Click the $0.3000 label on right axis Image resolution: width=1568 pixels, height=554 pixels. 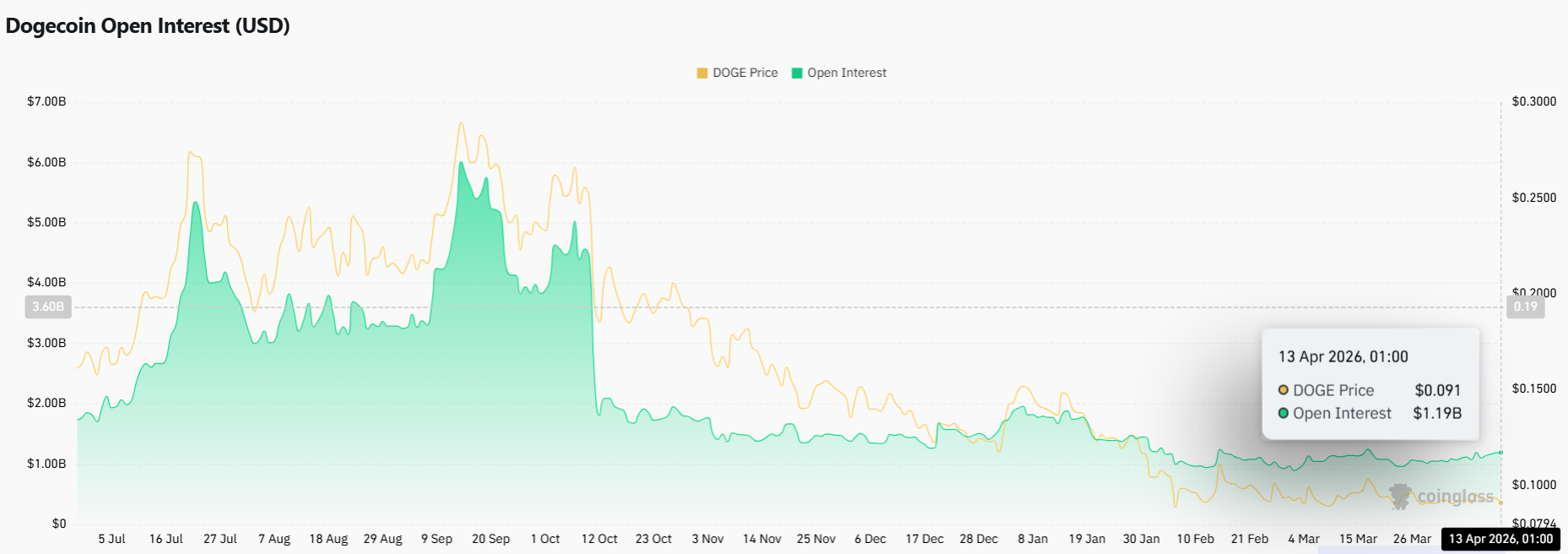point(1533,101)
